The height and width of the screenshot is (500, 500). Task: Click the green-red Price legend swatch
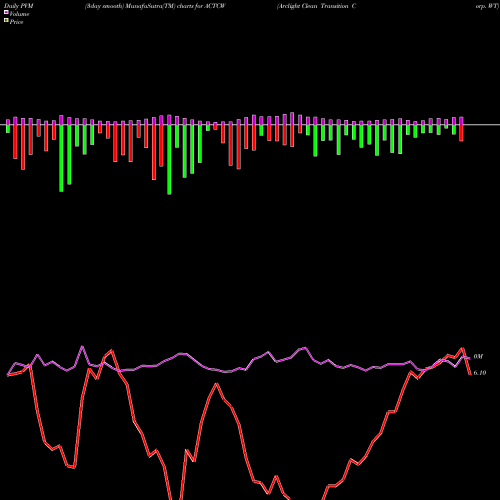pos(6,20)
